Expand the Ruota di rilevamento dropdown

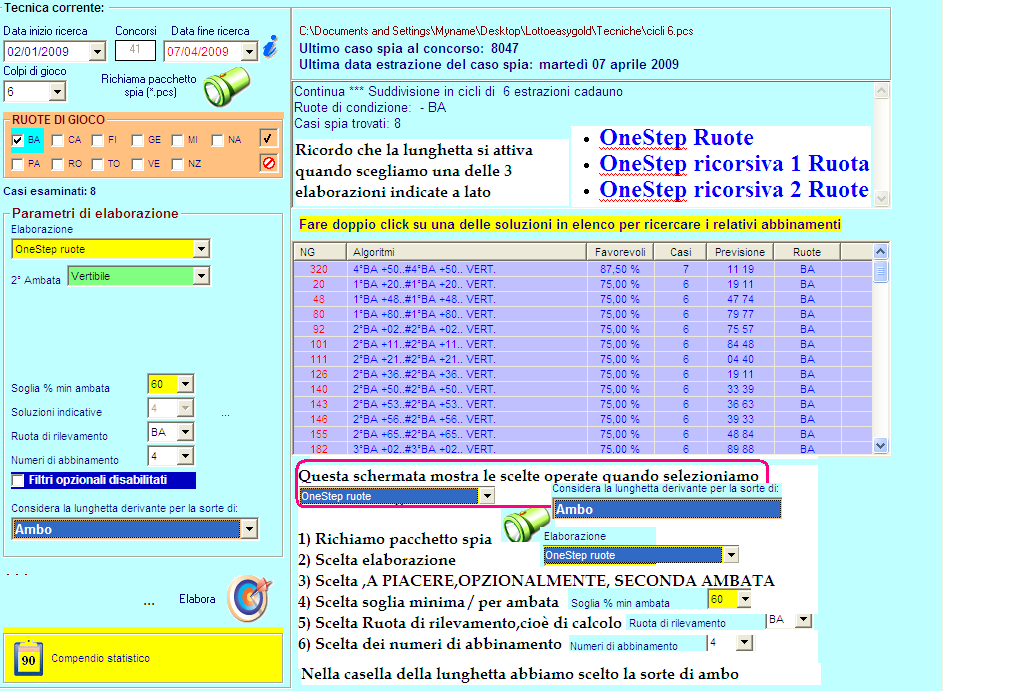(x=185, y=432)
